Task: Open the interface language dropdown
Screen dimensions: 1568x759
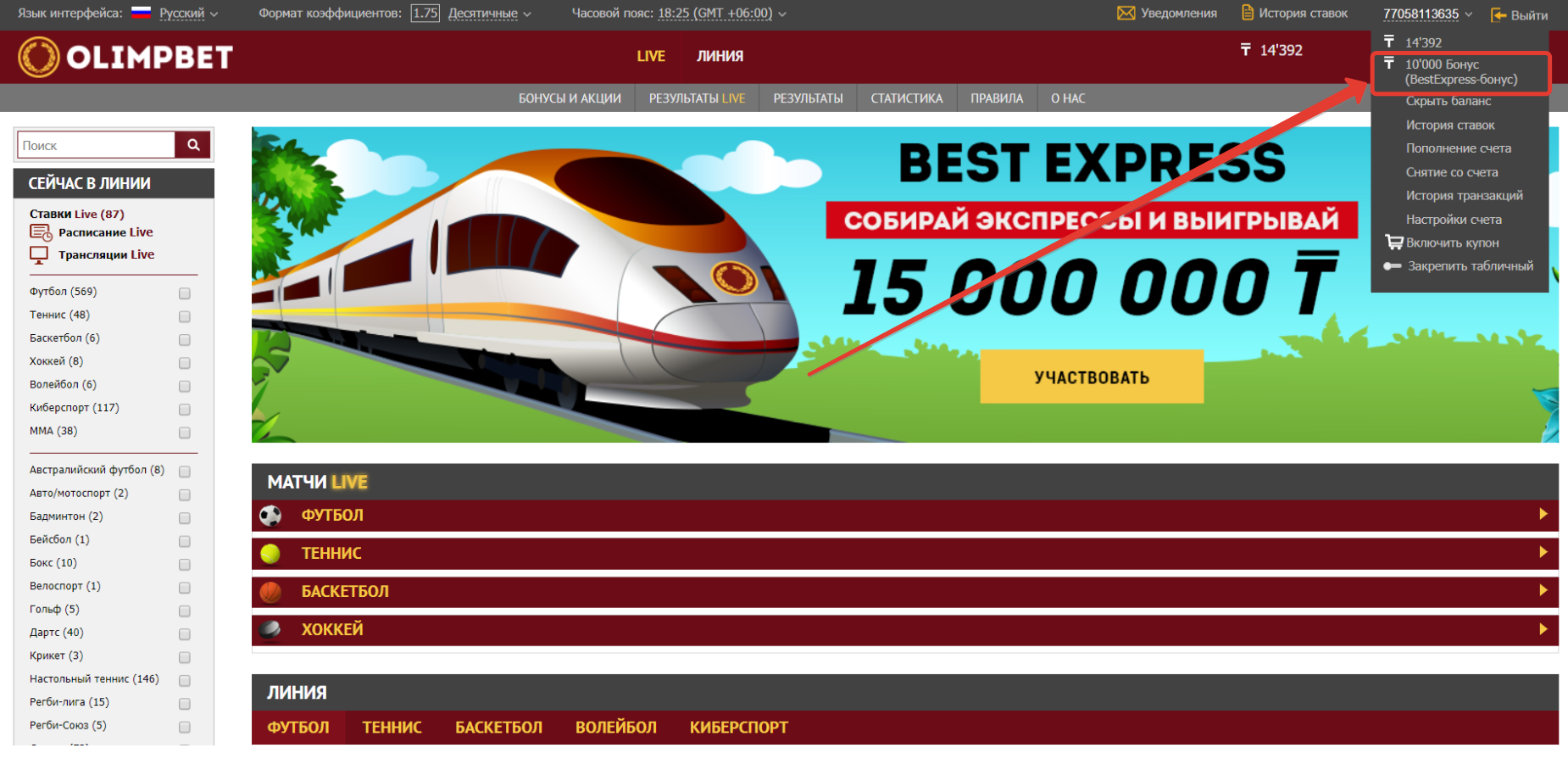Action: pyautogui.click(x=188, y=14)
